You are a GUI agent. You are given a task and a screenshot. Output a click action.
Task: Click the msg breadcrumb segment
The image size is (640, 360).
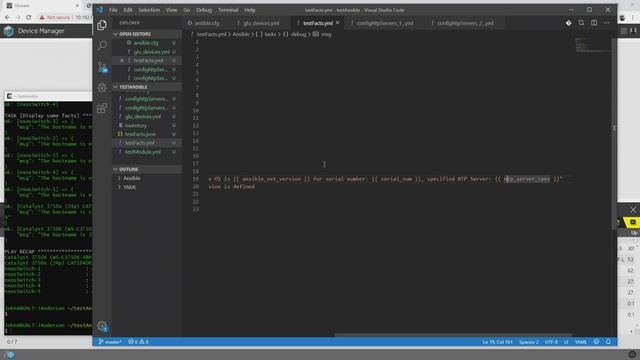click(322, 34)
